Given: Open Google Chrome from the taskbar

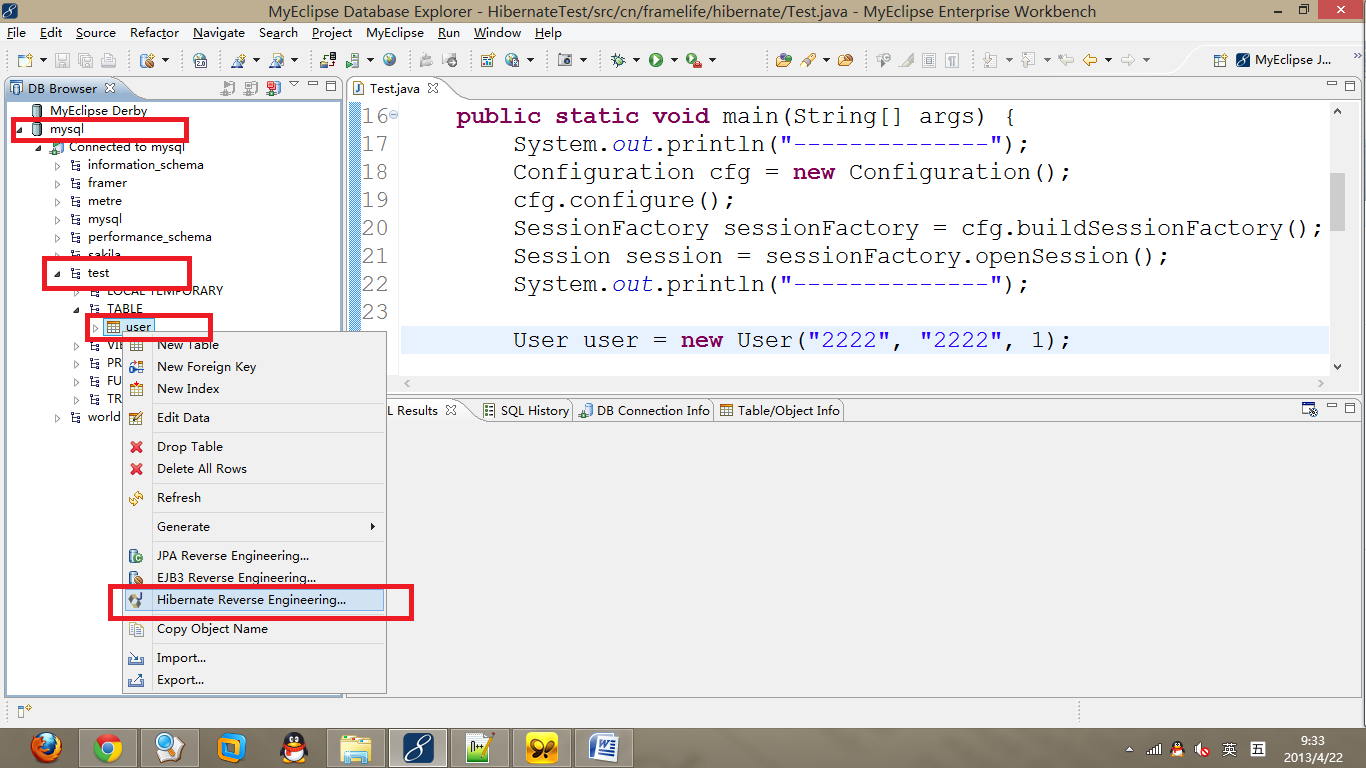Looking at the screenshot, I should point(108,747).
